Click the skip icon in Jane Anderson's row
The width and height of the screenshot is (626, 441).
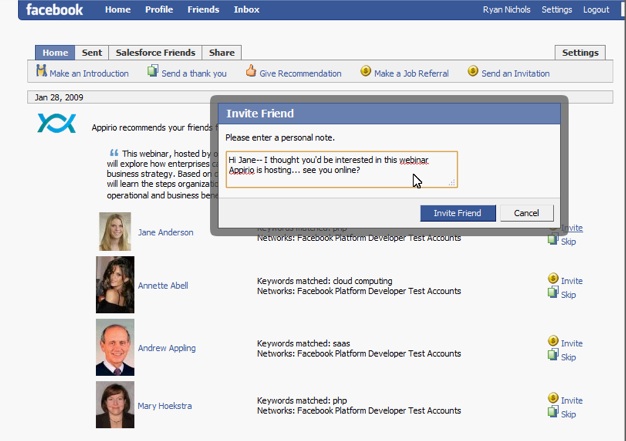click(x=553, y=239)
